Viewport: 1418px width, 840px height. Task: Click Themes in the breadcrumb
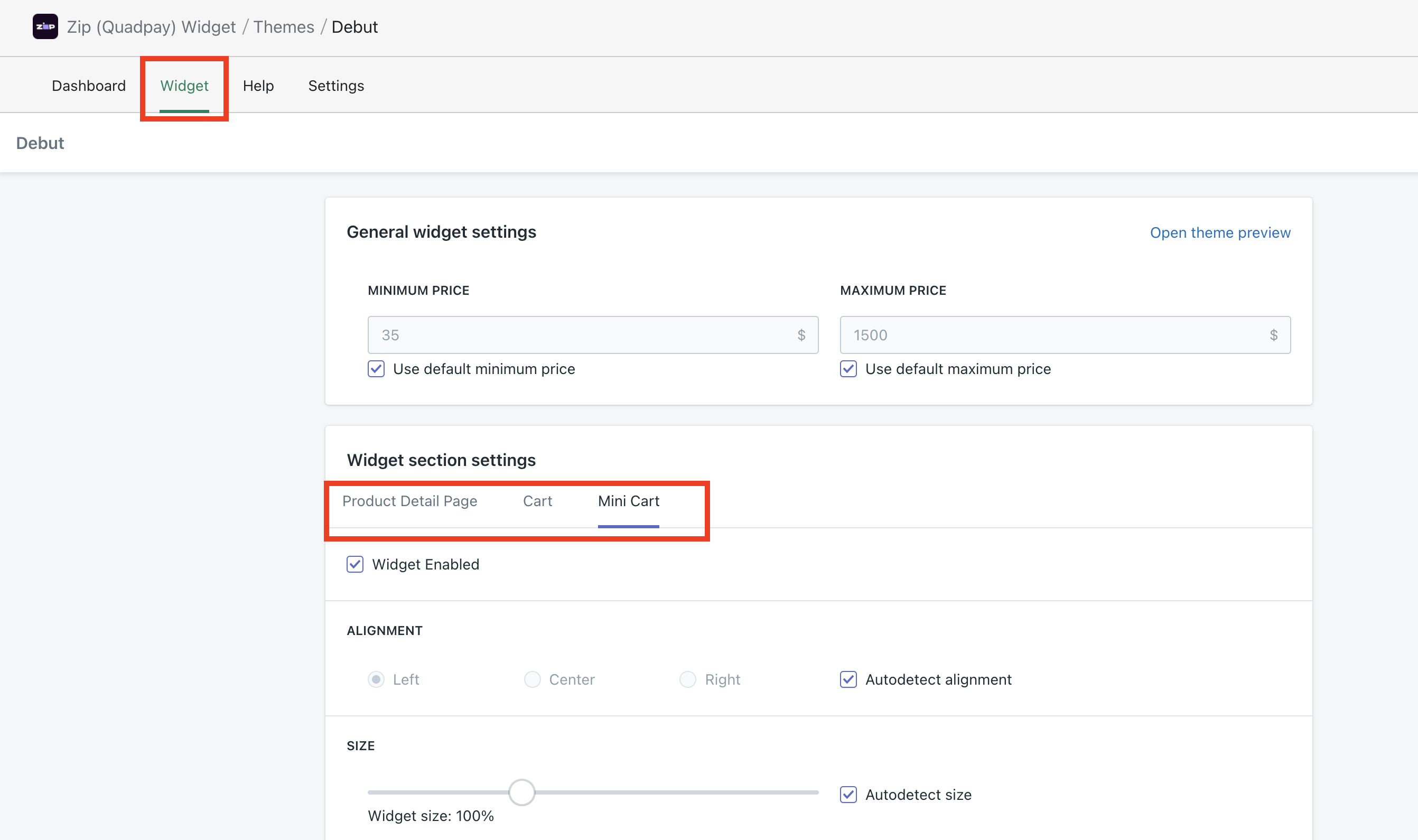(284, 26)
